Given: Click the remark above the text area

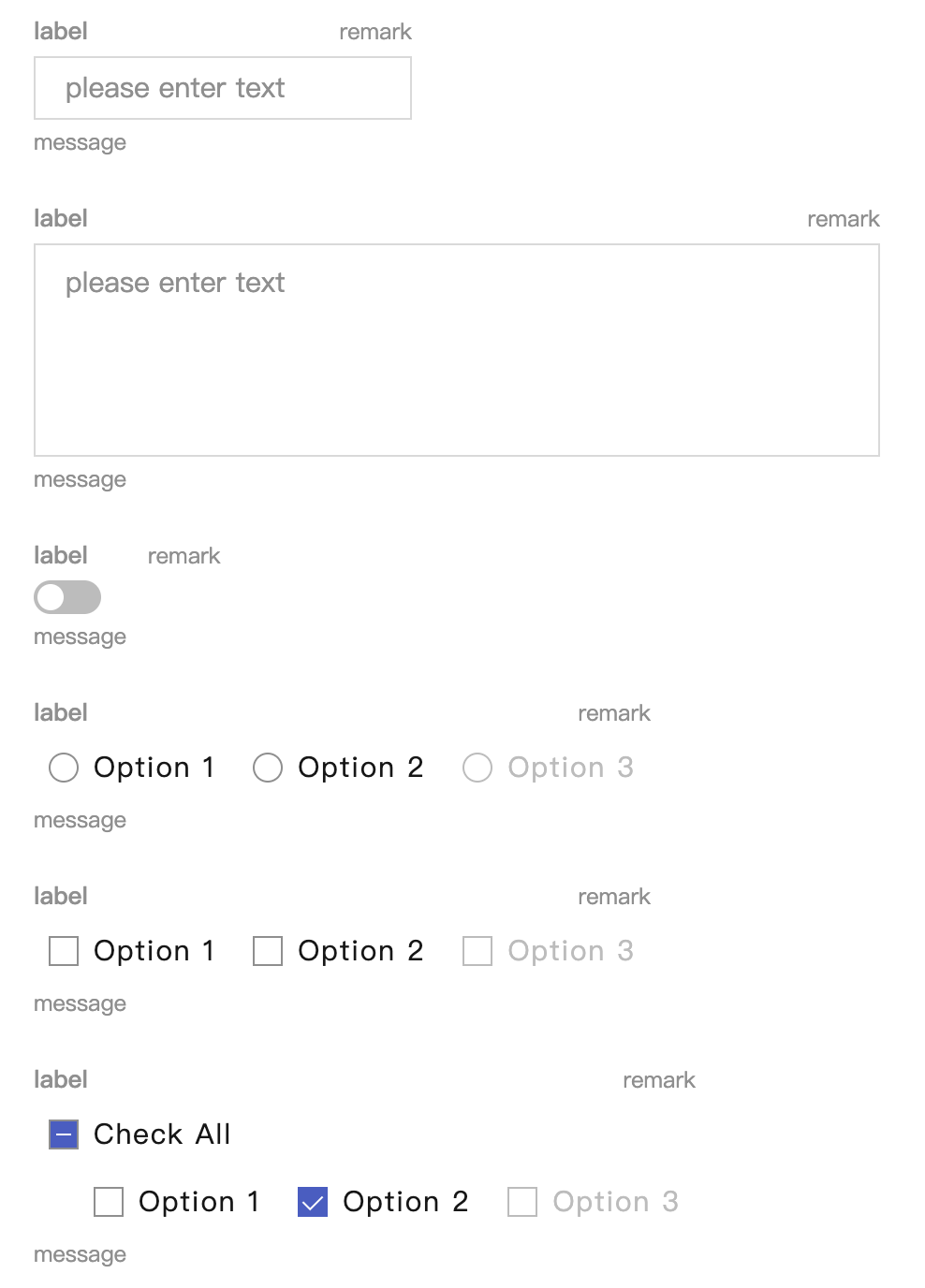Looking at the screenshot, I should coord(843,219).
